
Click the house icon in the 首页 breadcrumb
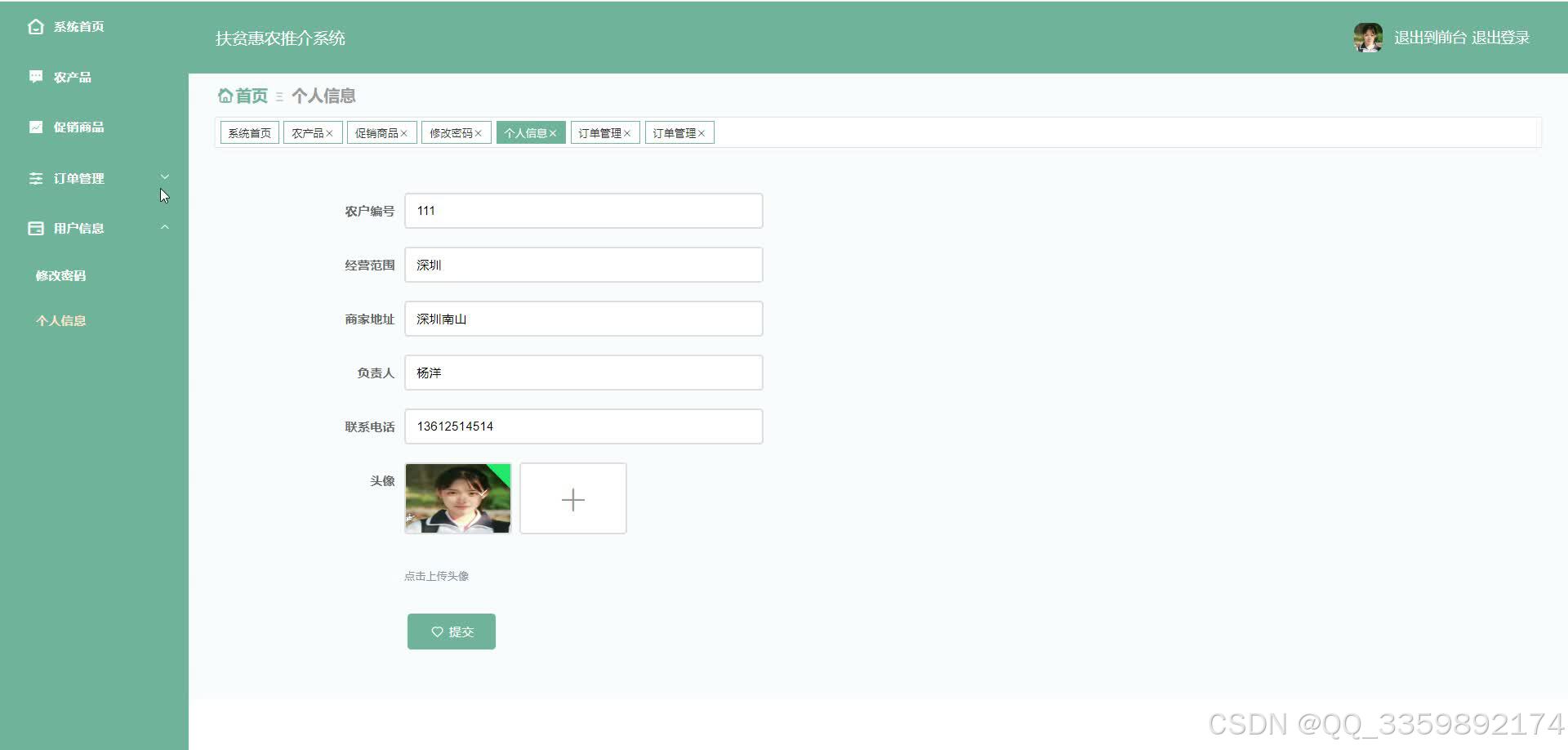click(x=225, y=96)
